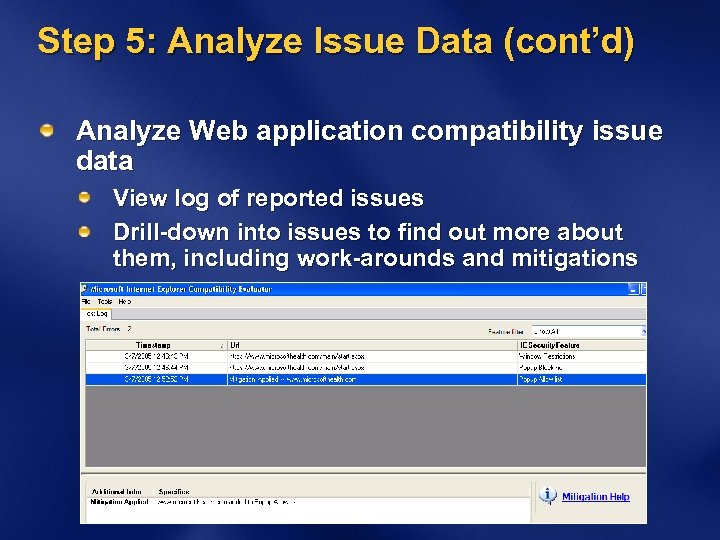Click the Additional Info column header
Viewport: 720px width, 540px height.
pyautogui.click(x=117, y=492)
